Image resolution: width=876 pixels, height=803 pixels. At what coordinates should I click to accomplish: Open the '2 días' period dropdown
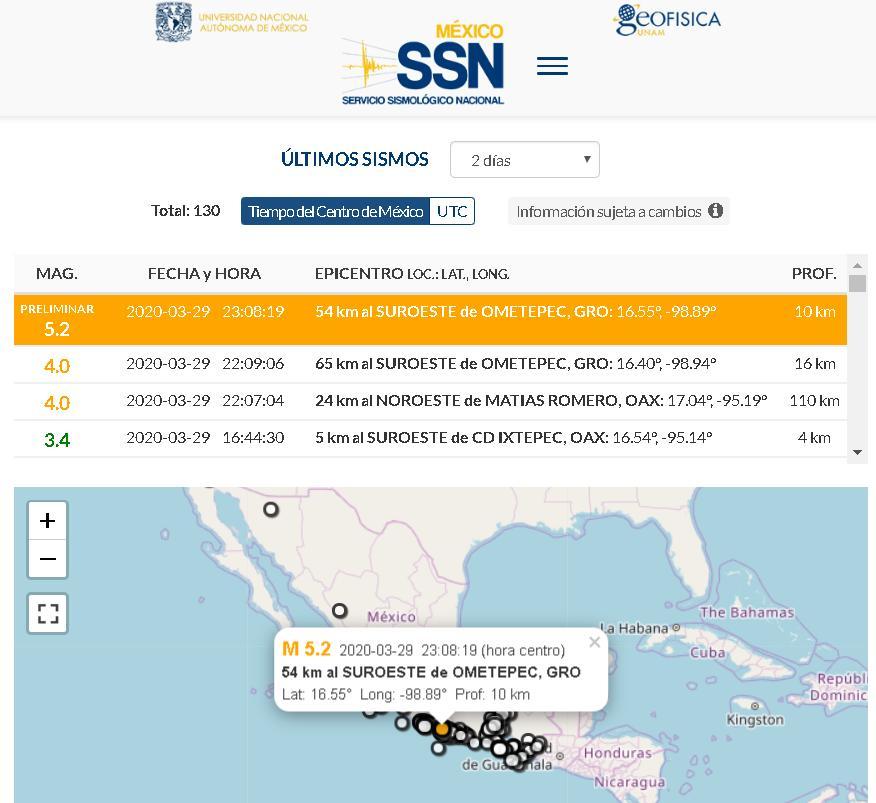524,160
